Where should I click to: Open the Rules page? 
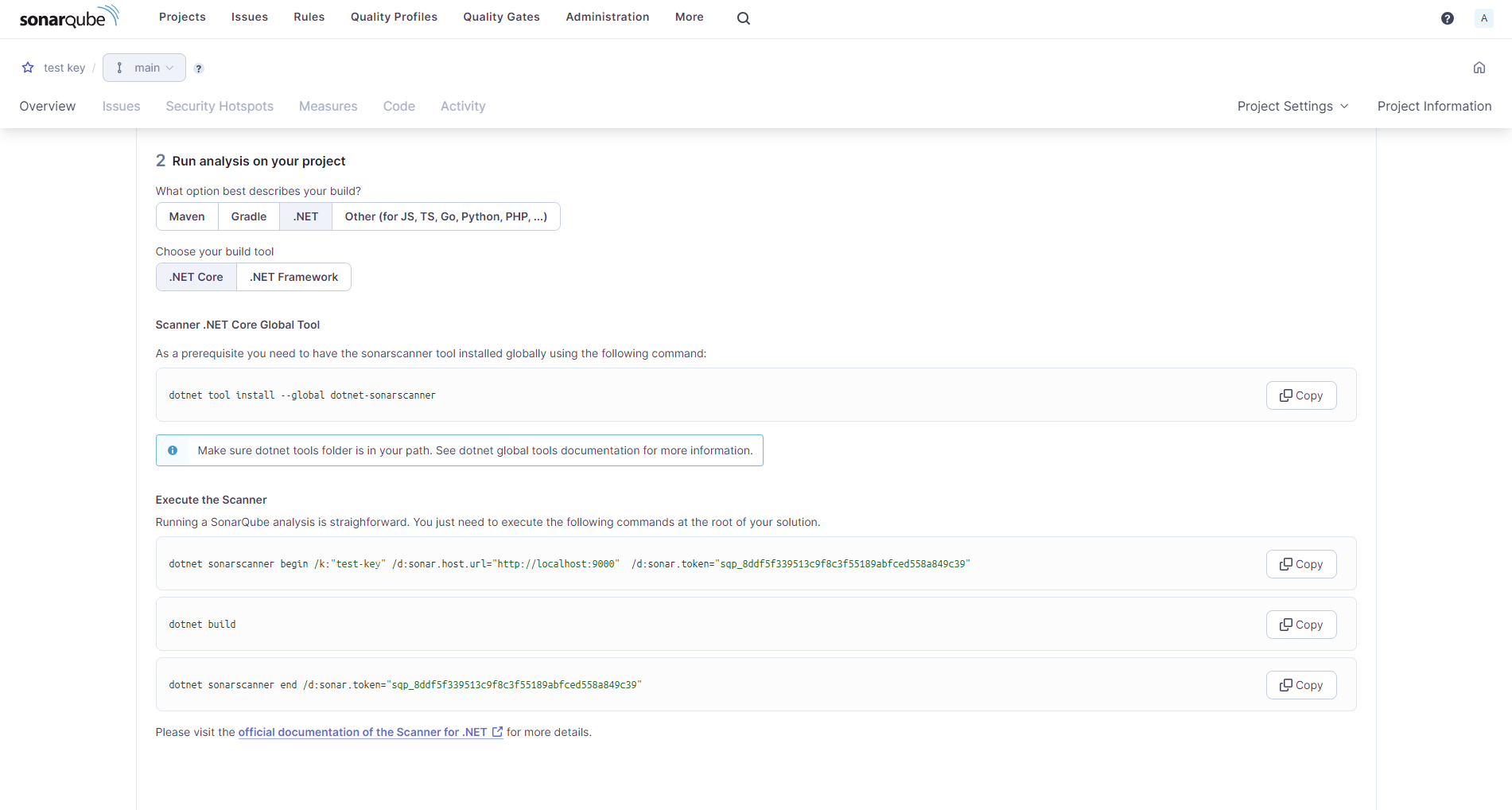tap(309, 17)
